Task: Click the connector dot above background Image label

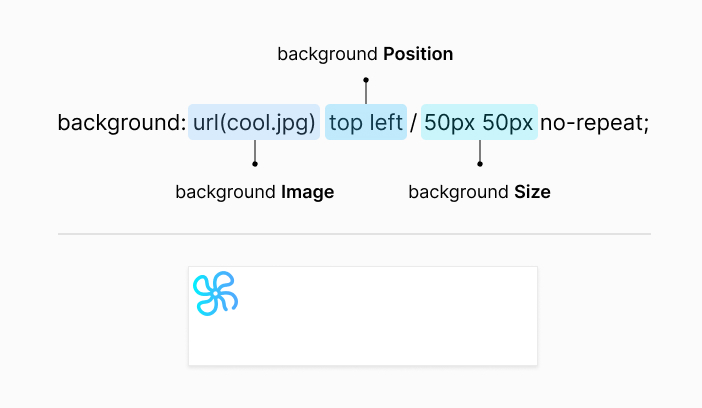Action: [x=255, y=164]
